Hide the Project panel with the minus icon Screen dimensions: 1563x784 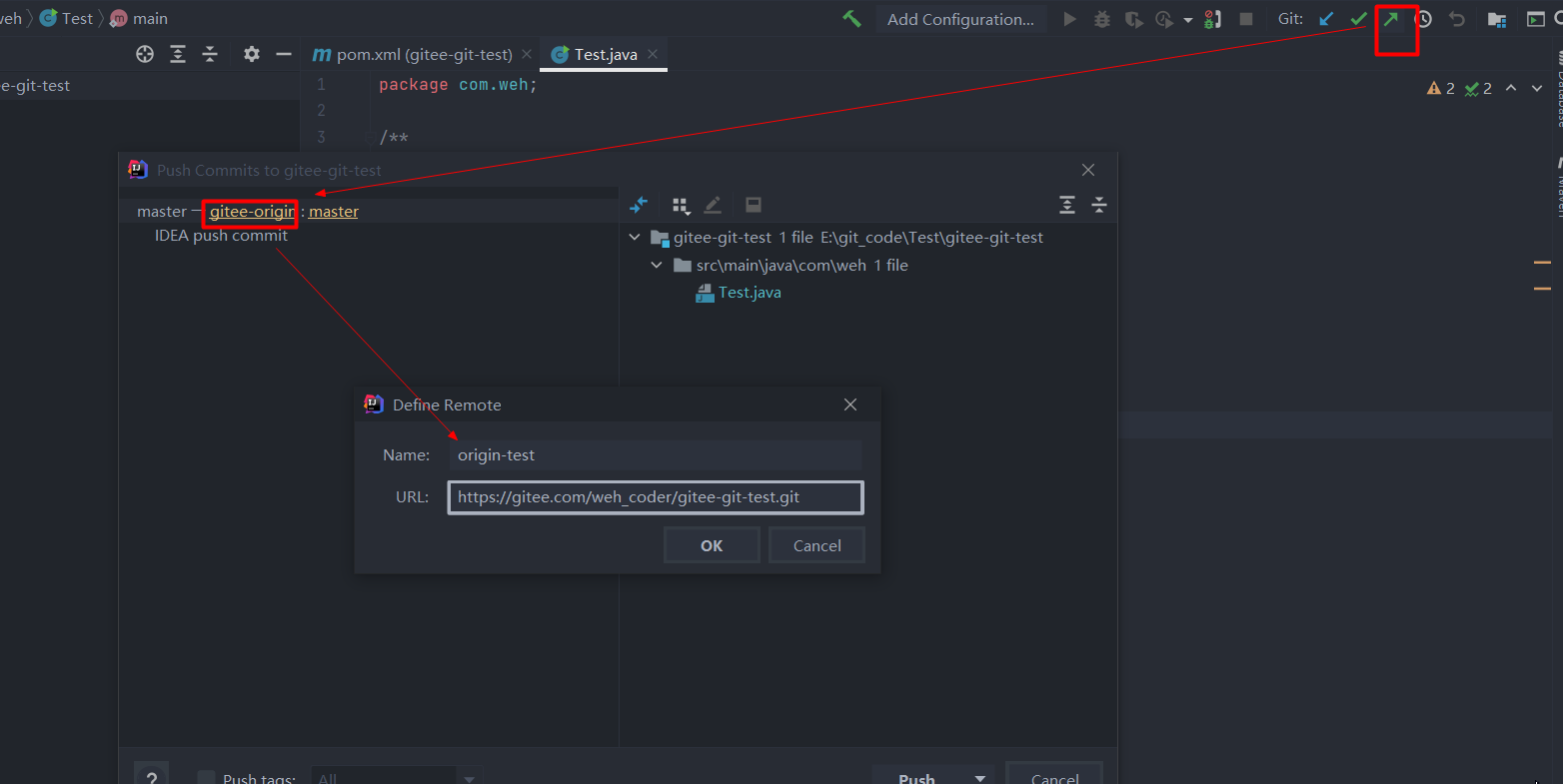point(284,54)
